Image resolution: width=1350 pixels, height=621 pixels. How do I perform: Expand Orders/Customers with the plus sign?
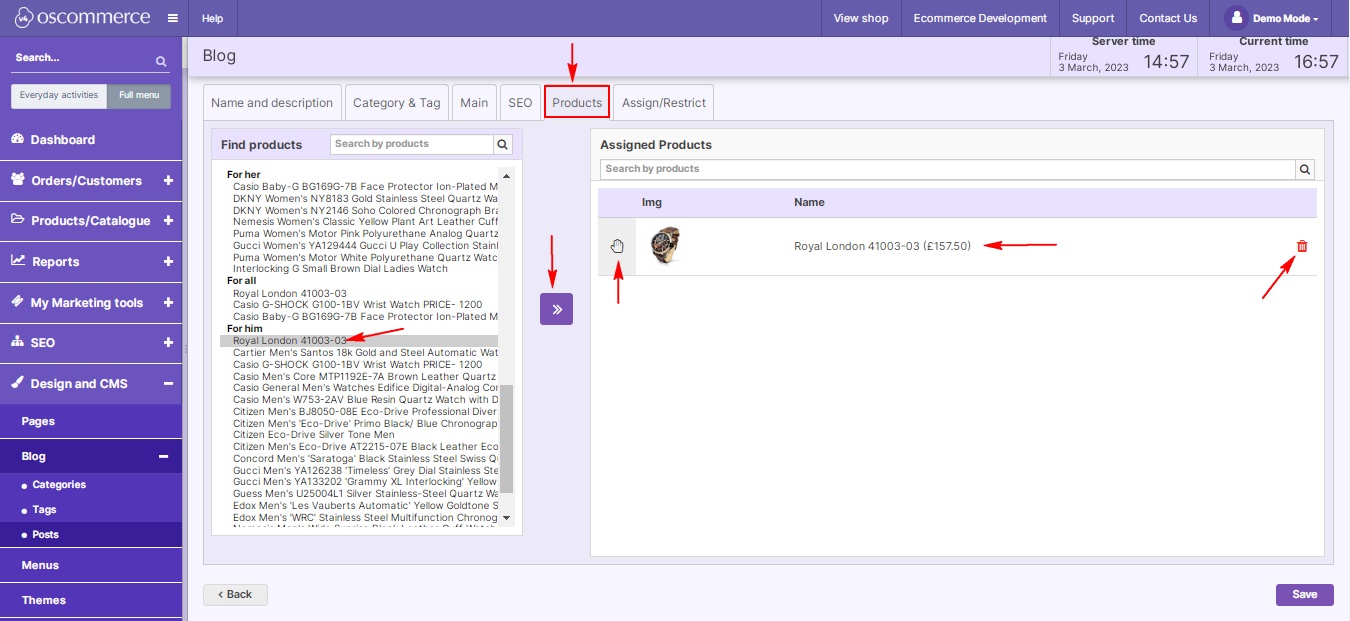(168, 181)
